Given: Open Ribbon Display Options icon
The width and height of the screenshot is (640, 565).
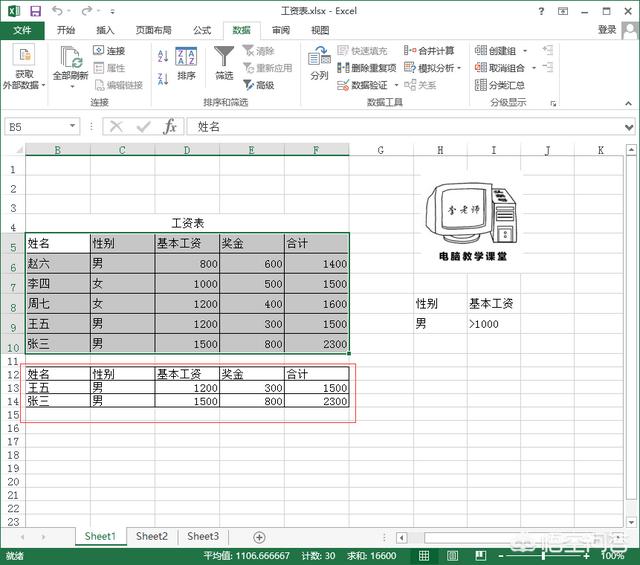Looking at the screenshot, I should pyautogui.click(x=563, y=11).
